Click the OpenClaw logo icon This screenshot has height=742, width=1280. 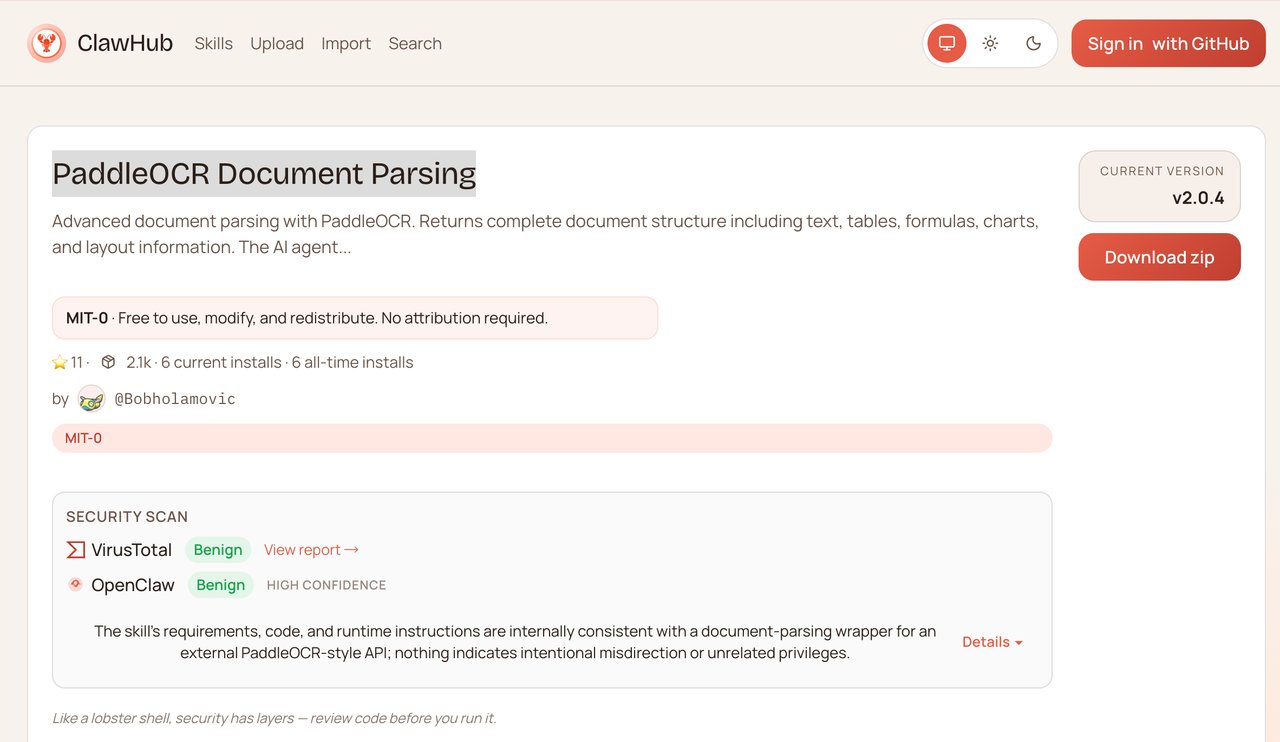(x=75, y=584)
